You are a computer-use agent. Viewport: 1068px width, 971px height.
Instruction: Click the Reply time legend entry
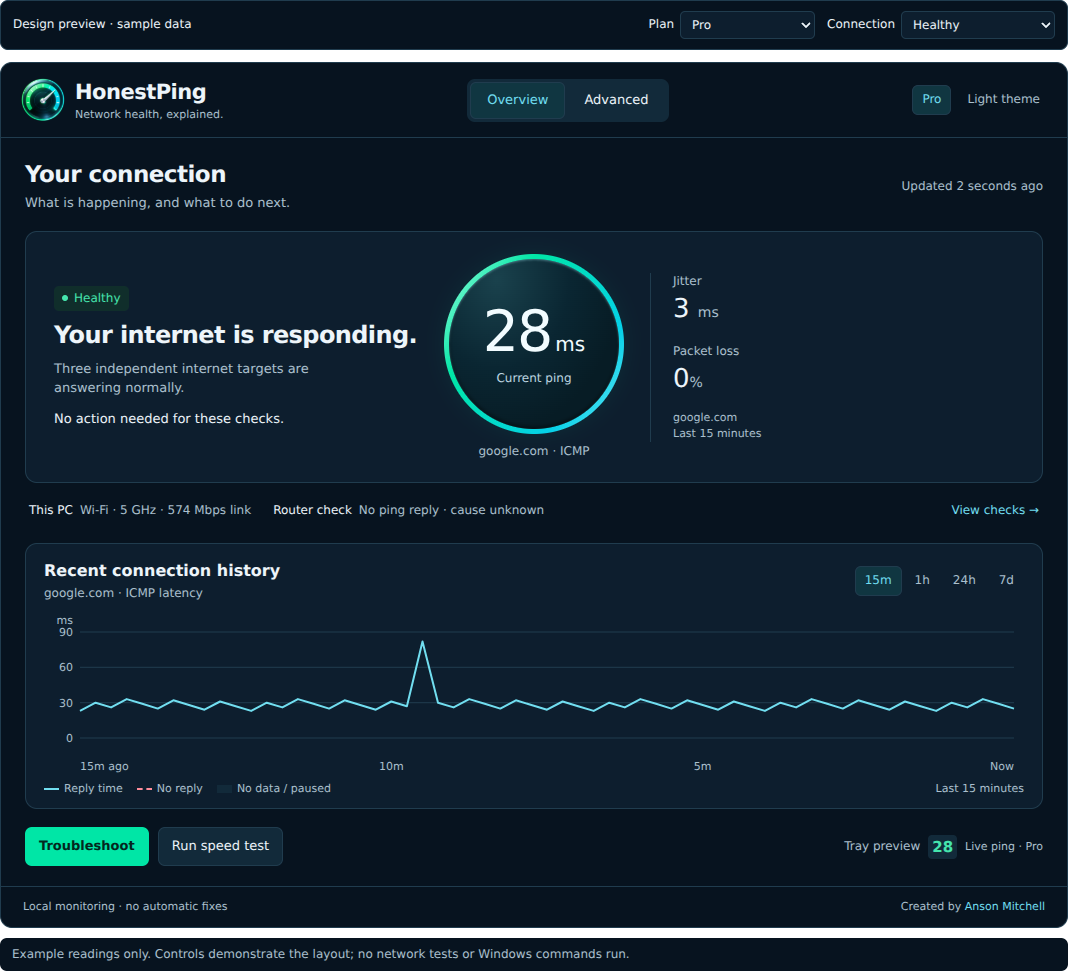83,789
